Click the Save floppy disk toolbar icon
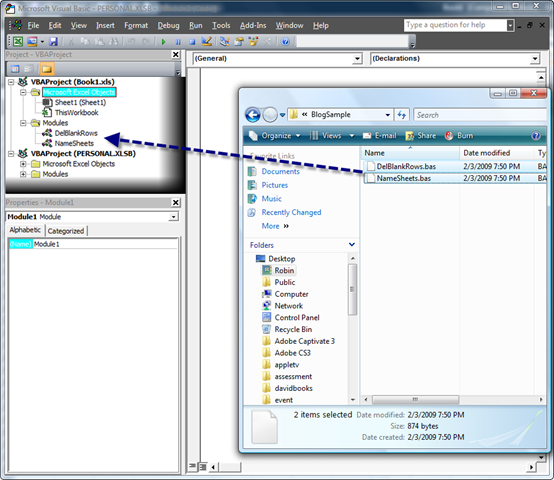This screenshot has height=480, width=554. pos(53,42)
